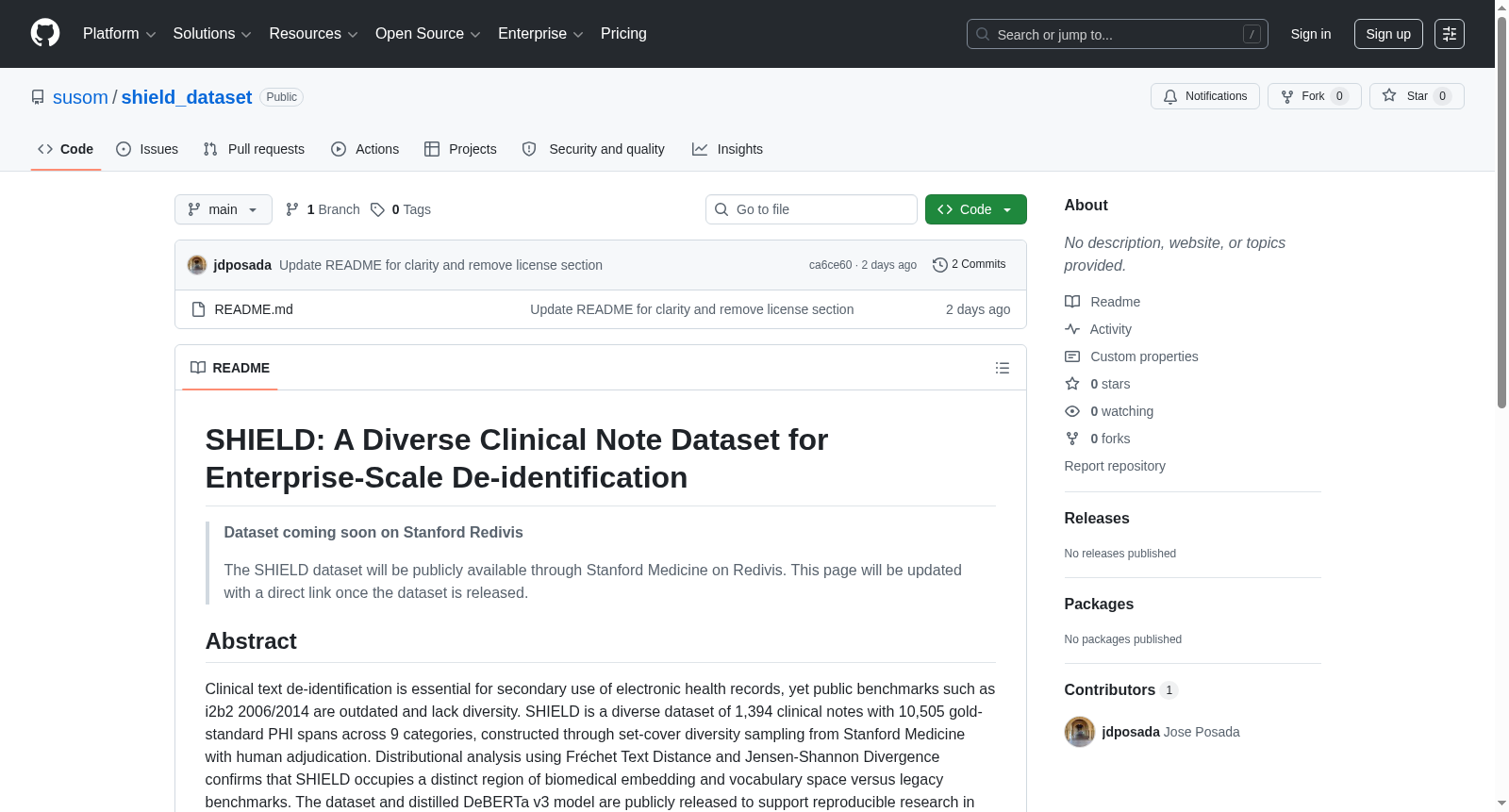Click the GitHub octocat logo

tap(45, 33)
